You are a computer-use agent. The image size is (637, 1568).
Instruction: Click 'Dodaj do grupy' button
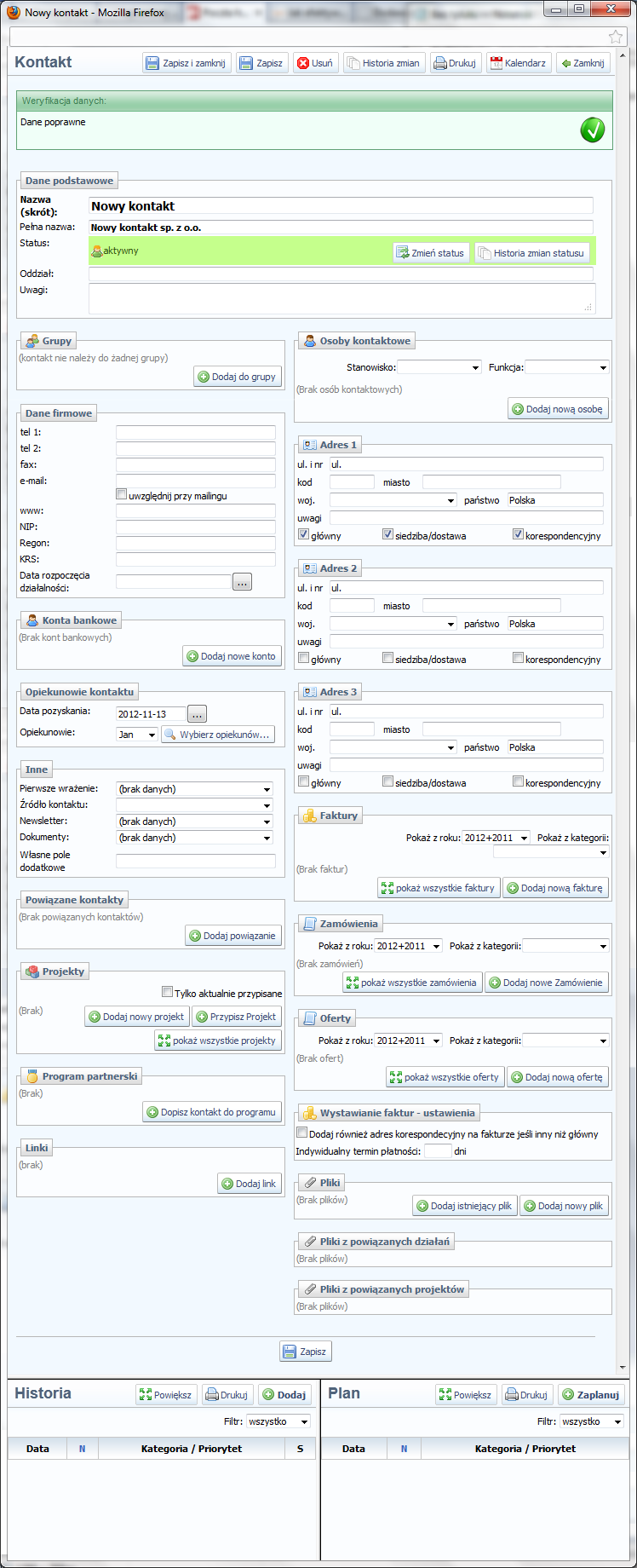point(237,377)
